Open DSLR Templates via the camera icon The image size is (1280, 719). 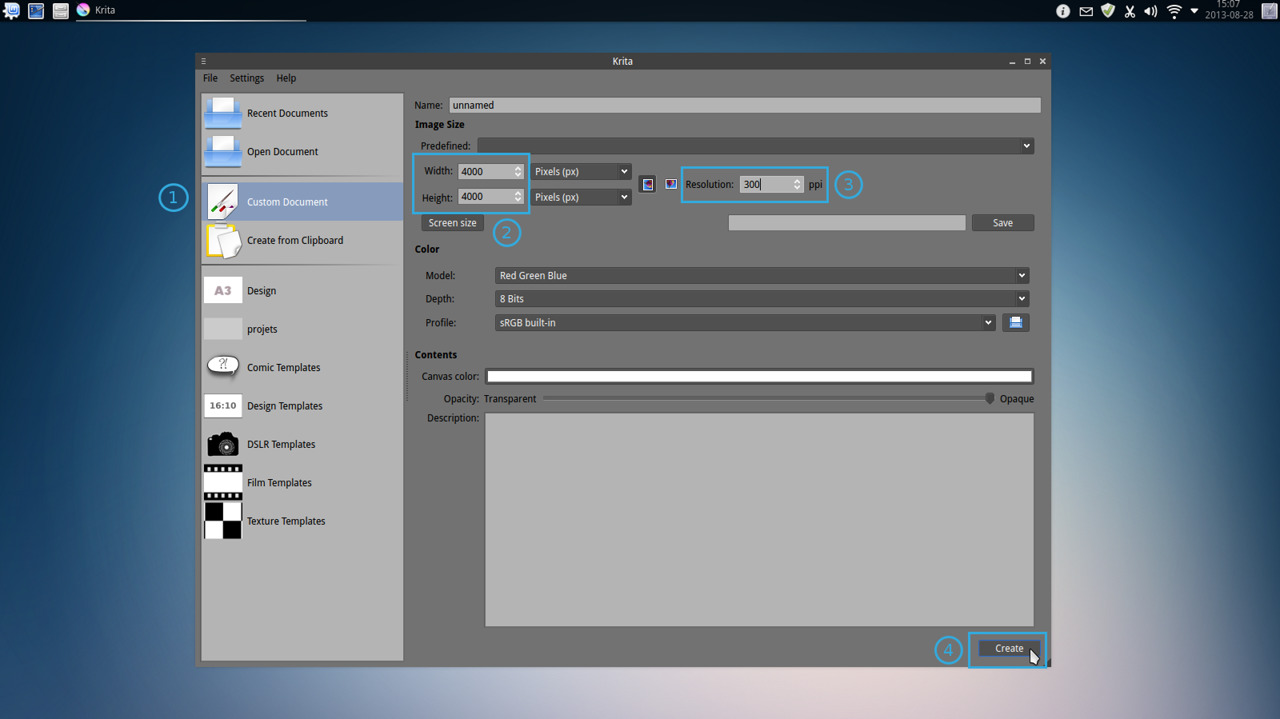point(222,443)
